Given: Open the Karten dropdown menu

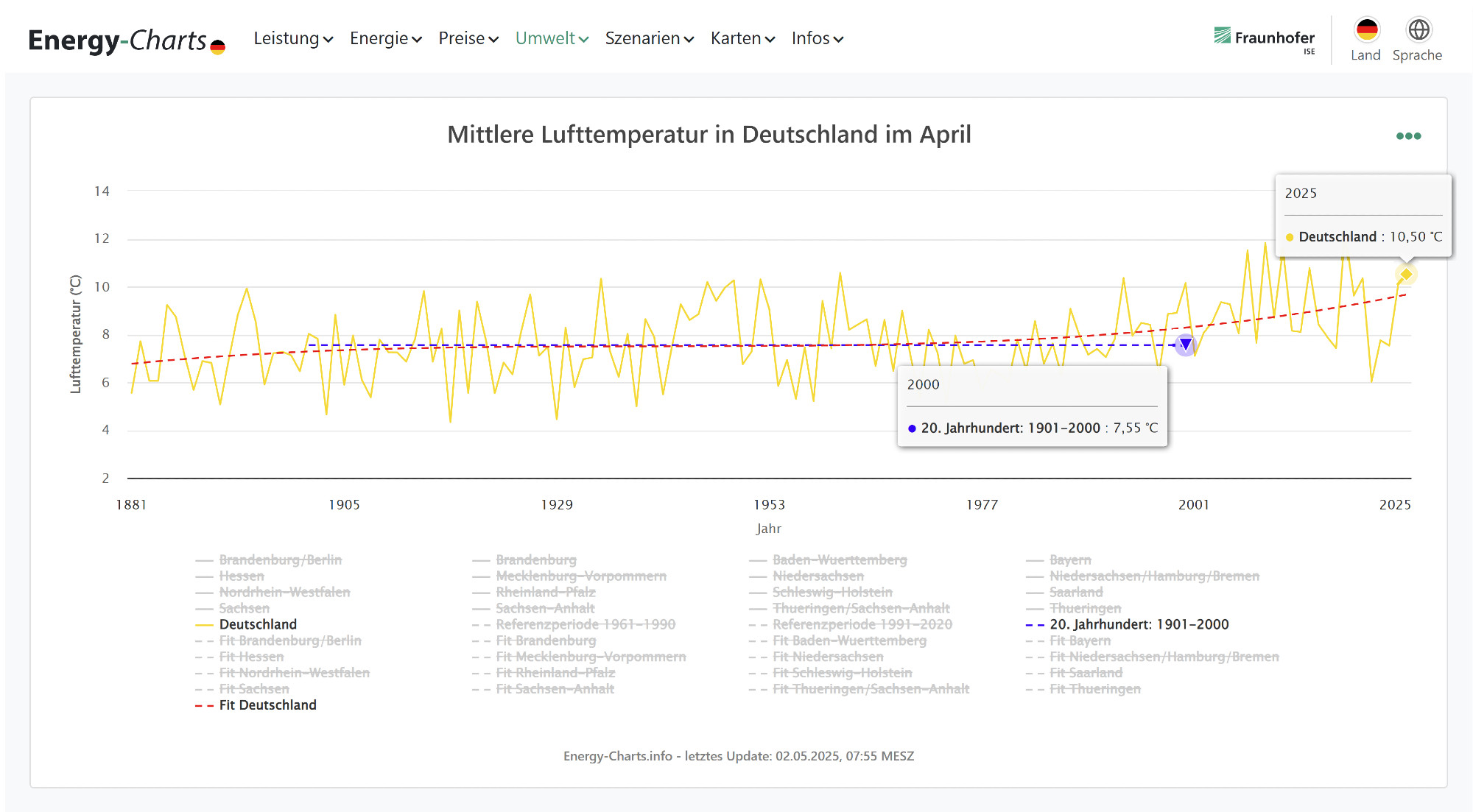Looking at the screenshot, I should tap(742, 38).
